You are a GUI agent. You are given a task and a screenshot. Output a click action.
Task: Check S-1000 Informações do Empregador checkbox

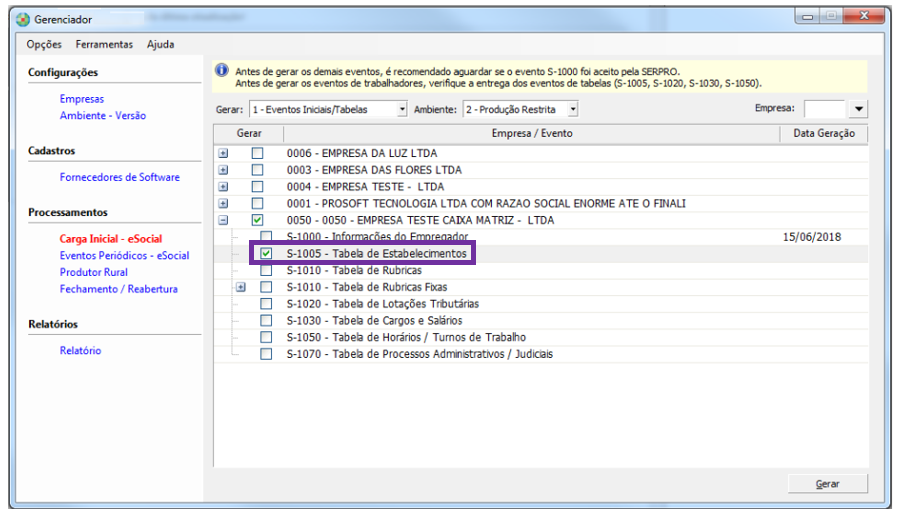coord(266,237)
